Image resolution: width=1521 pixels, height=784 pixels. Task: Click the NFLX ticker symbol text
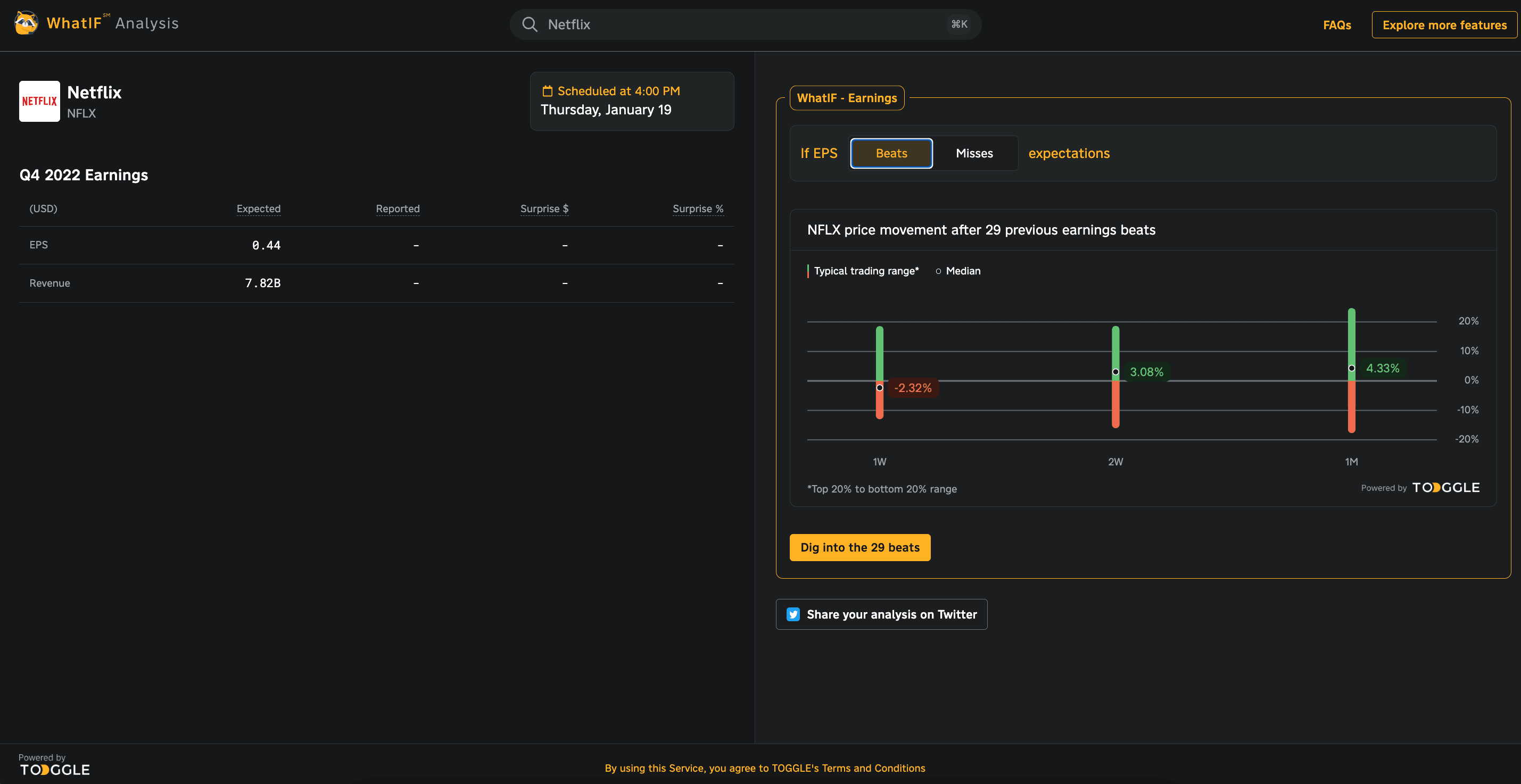coord(81,113)
